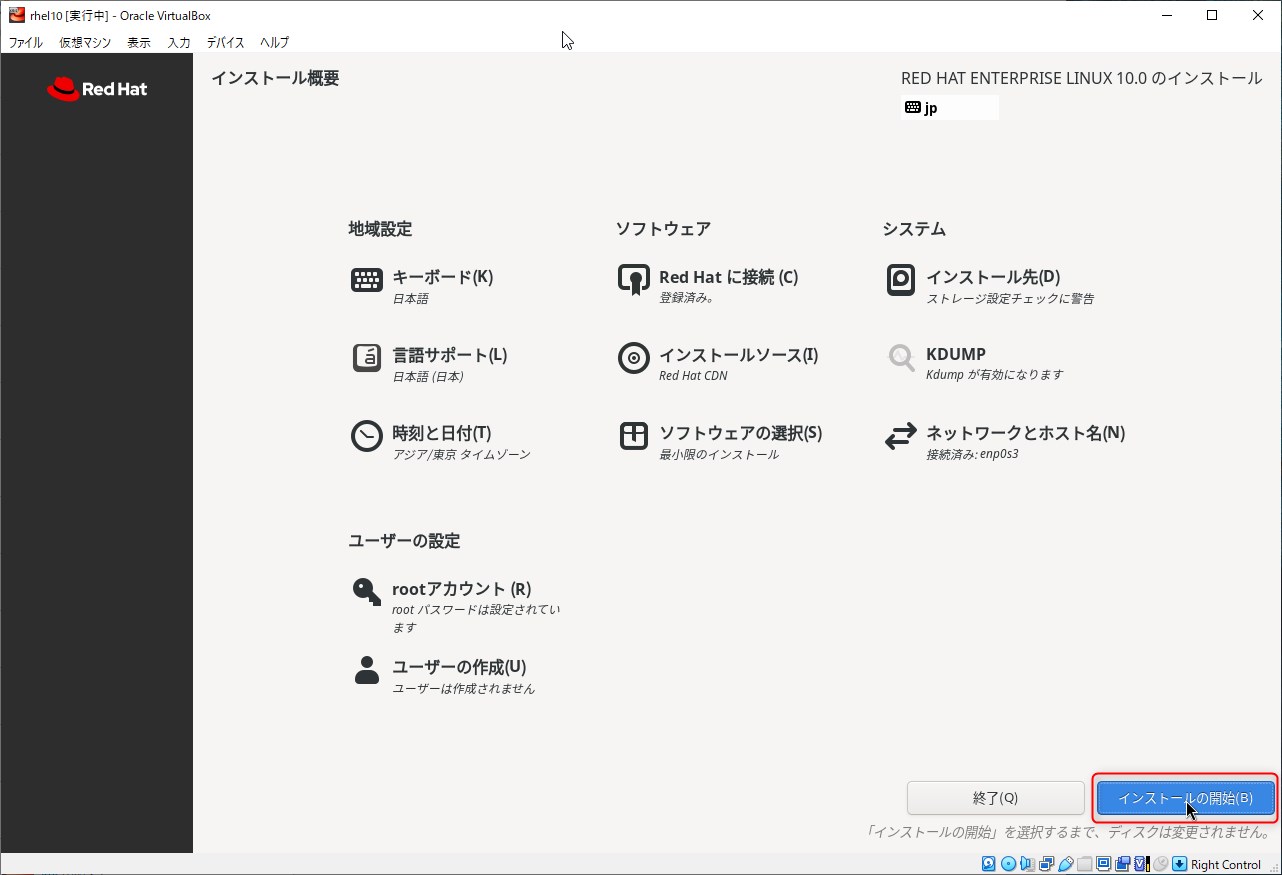Open the ヘルプ menu
The width and height of the screenshot is (1282, 875).
coord(275,43)
